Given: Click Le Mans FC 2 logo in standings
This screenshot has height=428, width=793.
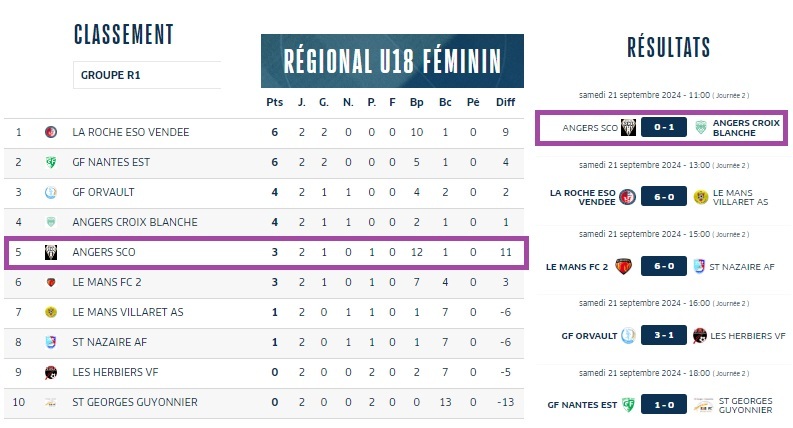Looking at the screenshot, I should pyautogui.click(x=51, y=282).
